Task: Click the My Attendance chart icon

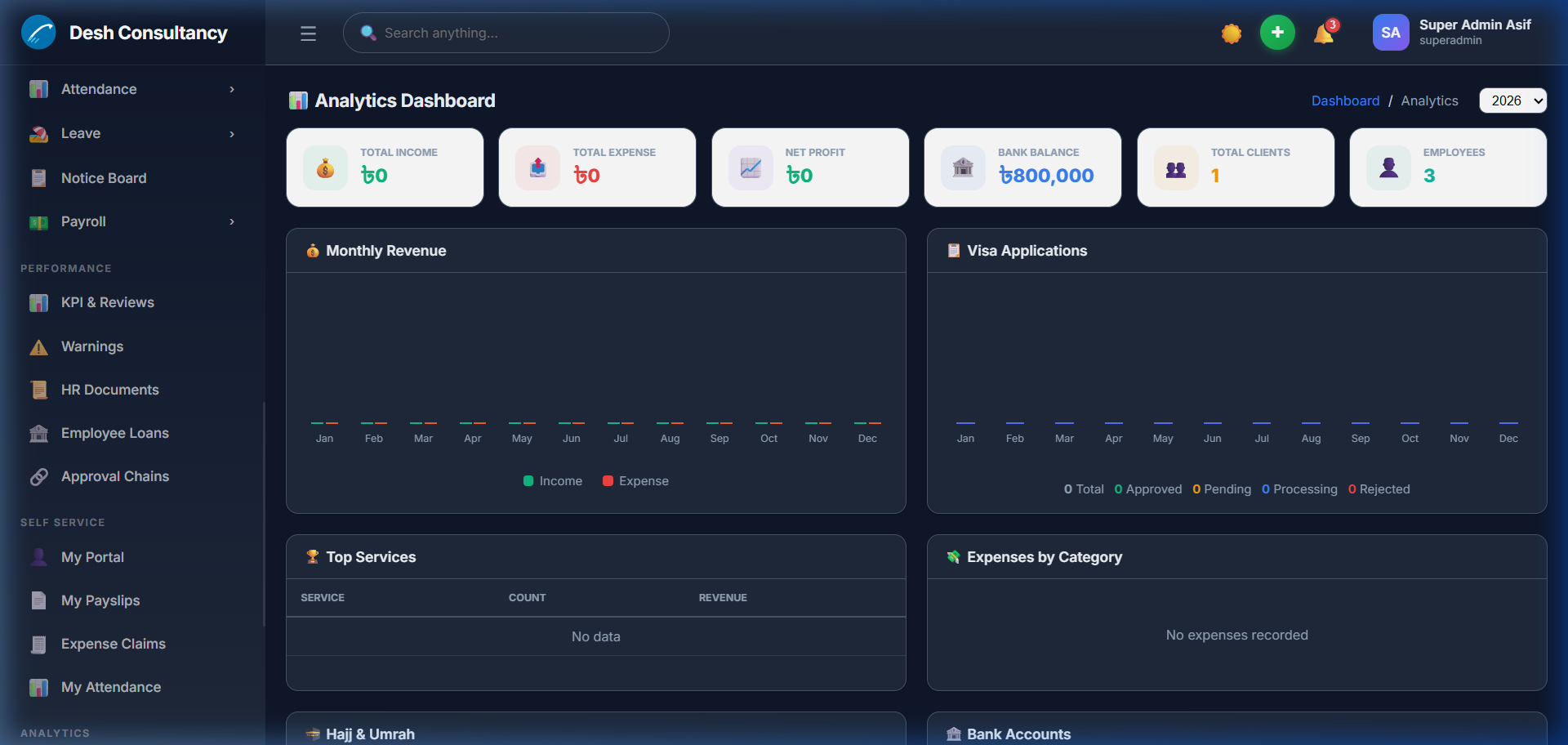Action: tap(38, 687)
